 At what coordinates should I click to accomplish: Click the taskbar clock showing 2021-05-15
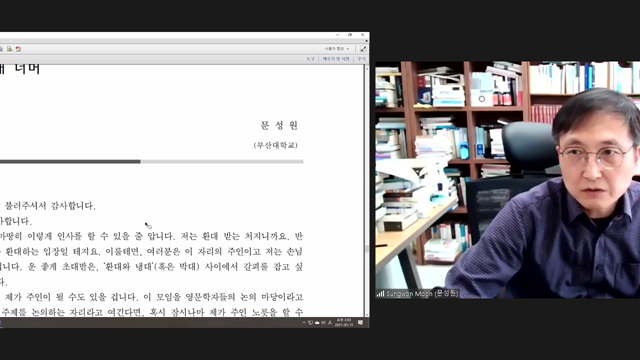click(x=344, y=323)
